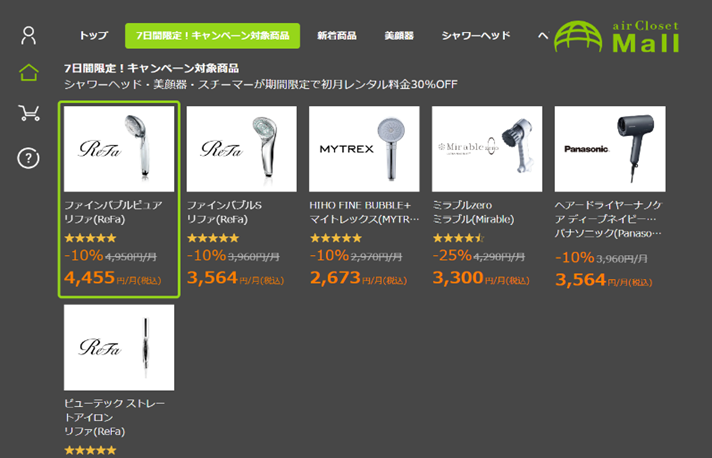
Task: Open the MYTREX shower head thumbnail
Action: tap(364, 149)
